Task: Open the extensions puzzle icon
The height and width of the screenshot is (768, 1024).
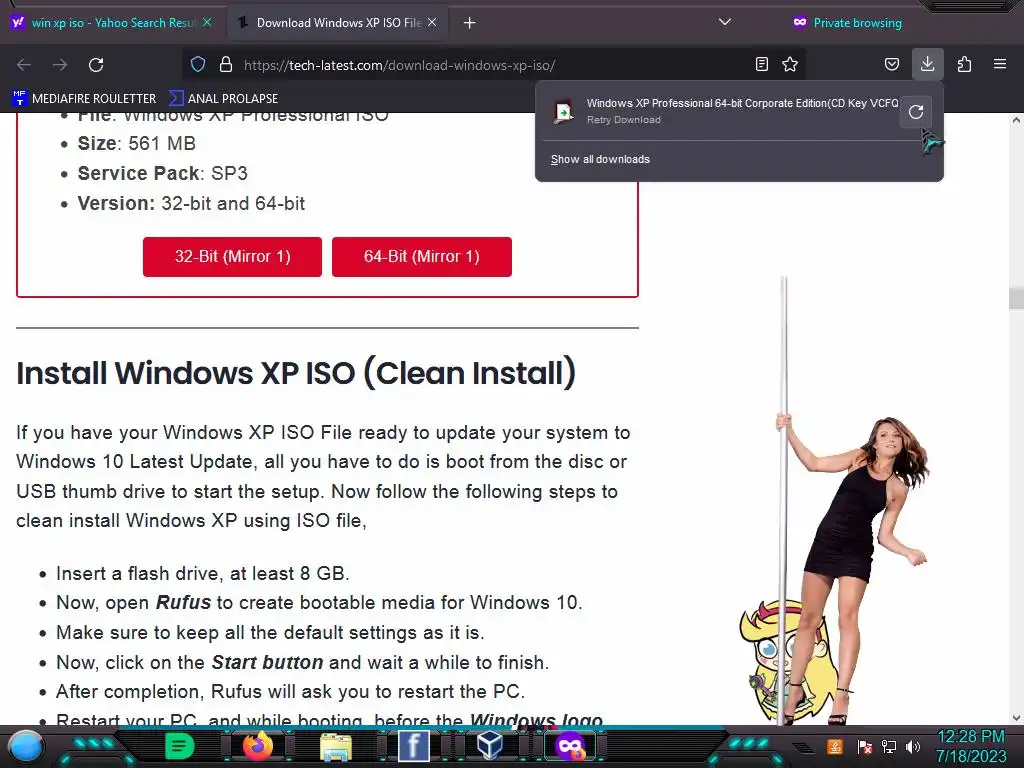Action: [964, 64]
